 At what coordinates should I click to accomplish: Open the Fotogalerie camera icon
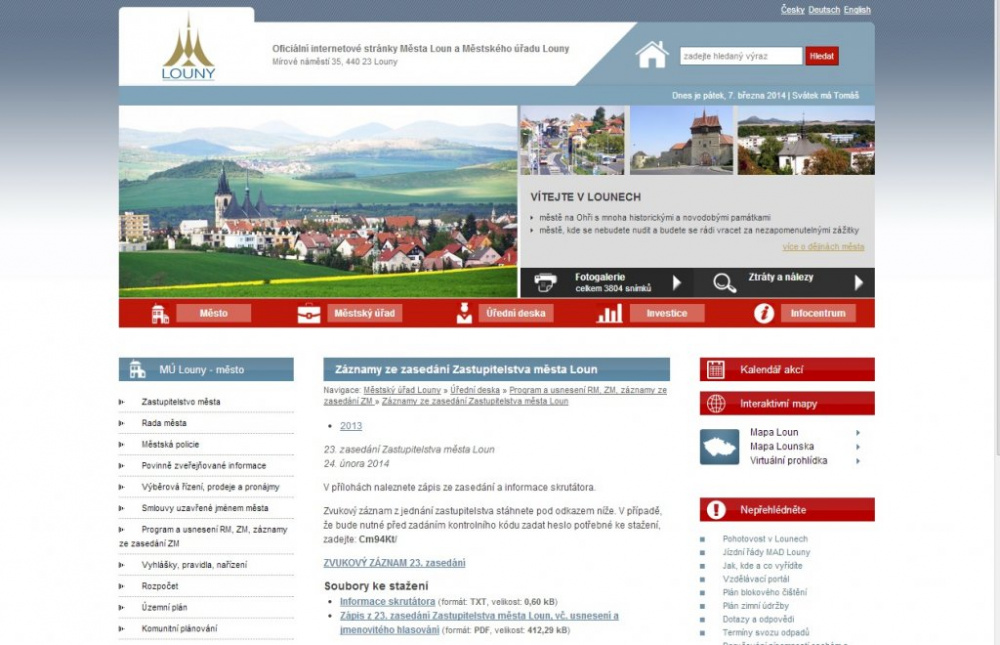(545, 282)
